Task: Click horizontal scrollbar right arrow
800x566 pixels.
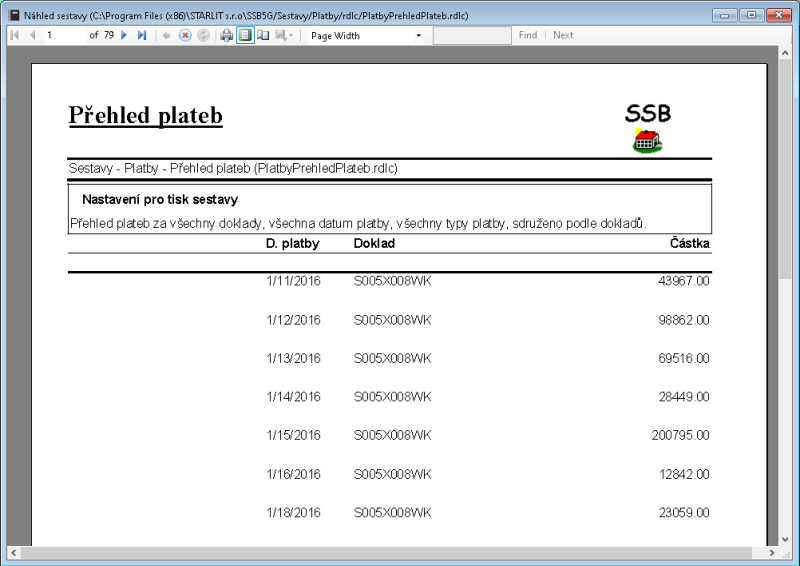Action: 772,553
